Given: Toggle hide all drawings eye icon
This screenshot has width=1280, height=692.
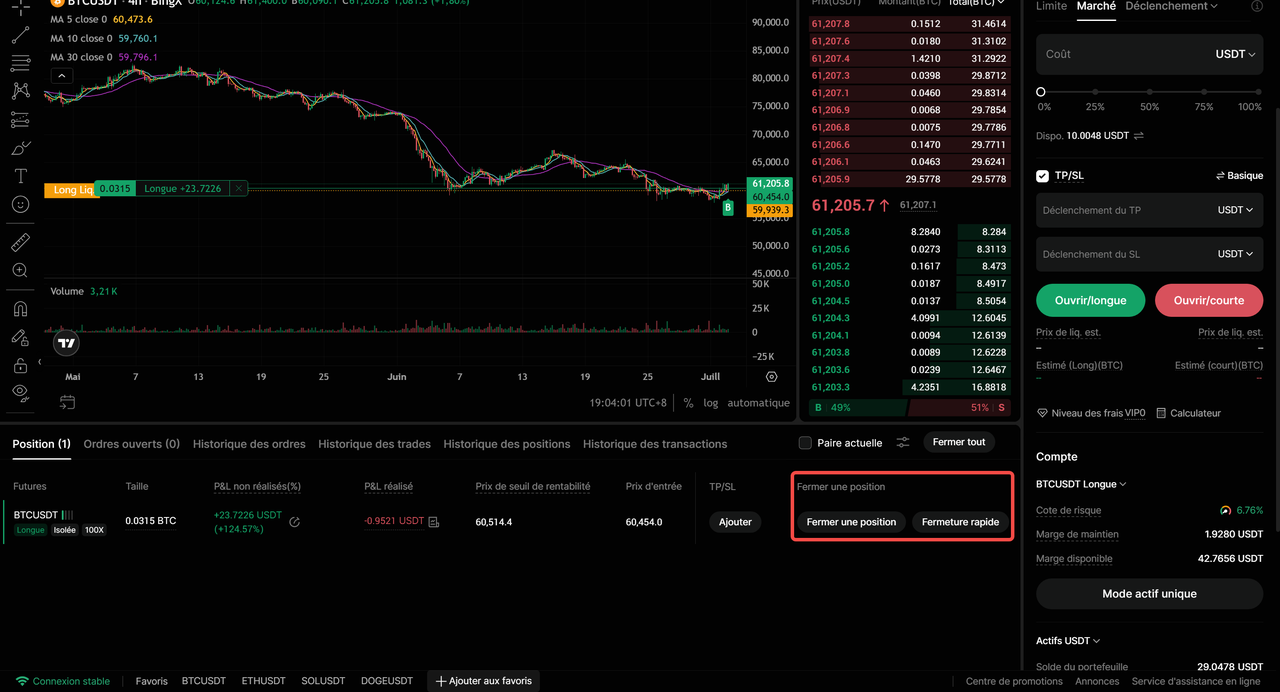Looking at the screenshot, I should (20, 393).
